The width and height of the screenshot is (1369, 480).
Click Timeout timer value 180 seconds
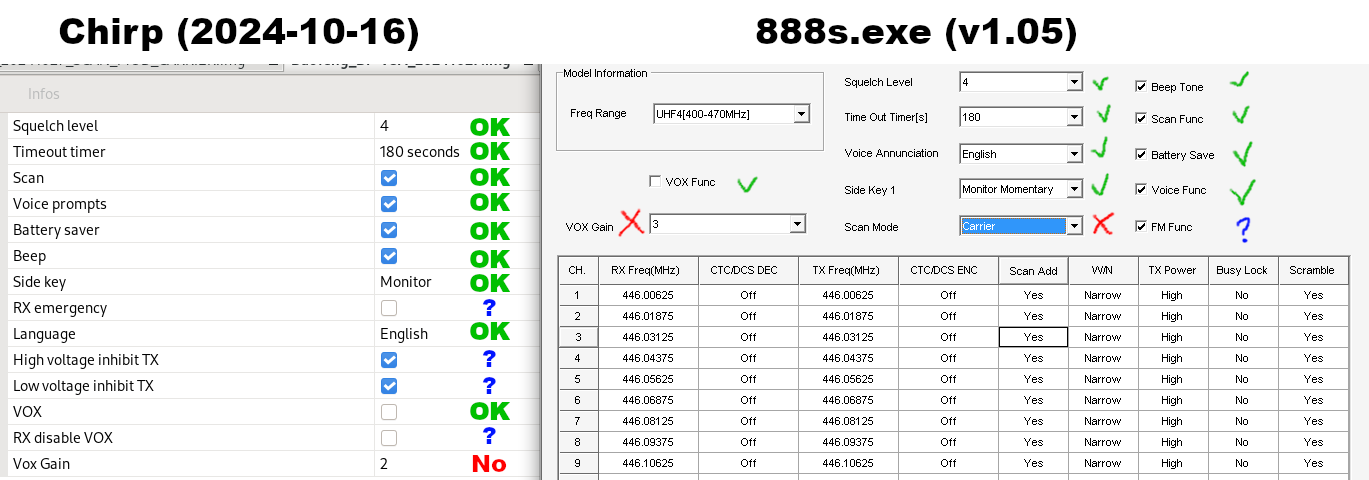pyautogui.click(x=419, y=152)
